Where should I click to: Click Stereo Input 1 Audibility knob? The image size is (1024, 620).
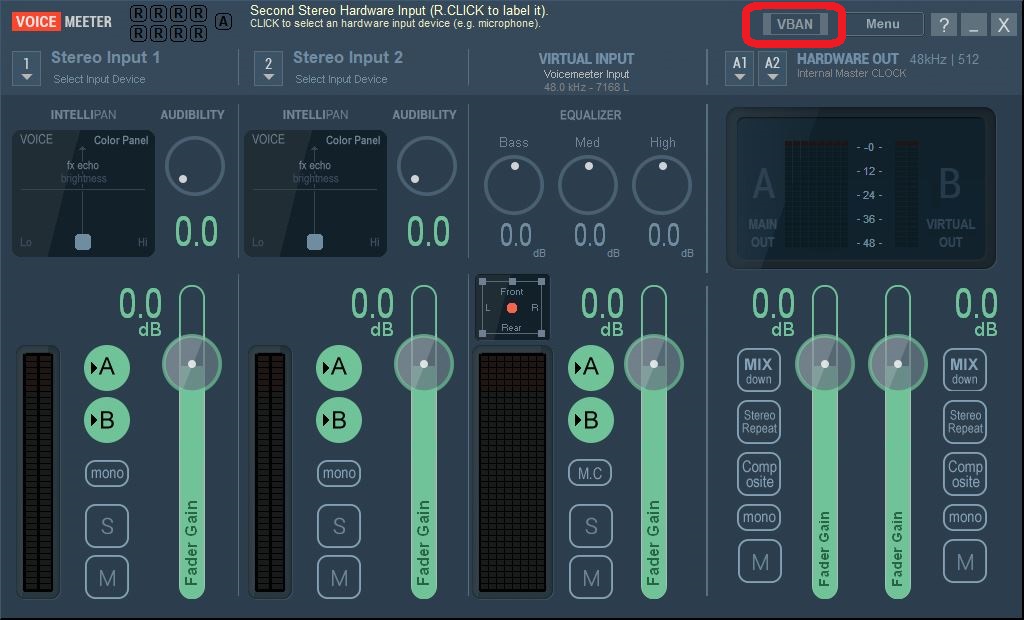click(195, 166)
